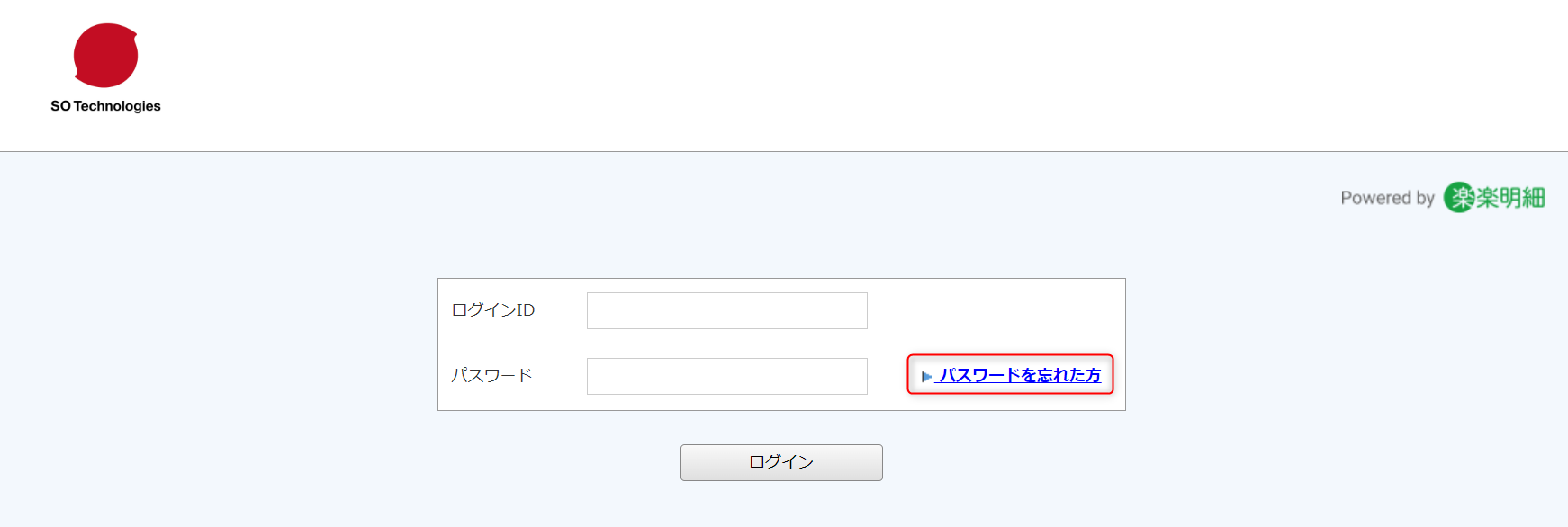Click the パスワード label text
Image resolution: width=1568 pixels, height=527 pixels.
click(x=491, y=375)
